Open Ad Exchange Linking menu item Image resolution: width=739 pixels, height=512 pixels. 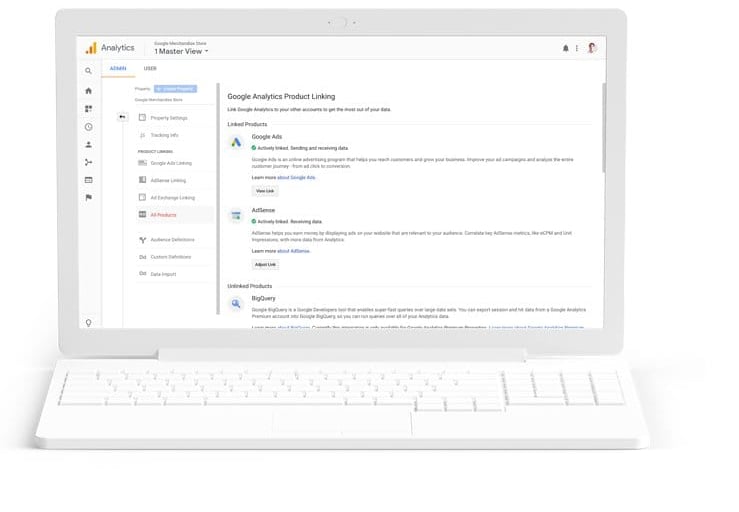tap(175, 198)
